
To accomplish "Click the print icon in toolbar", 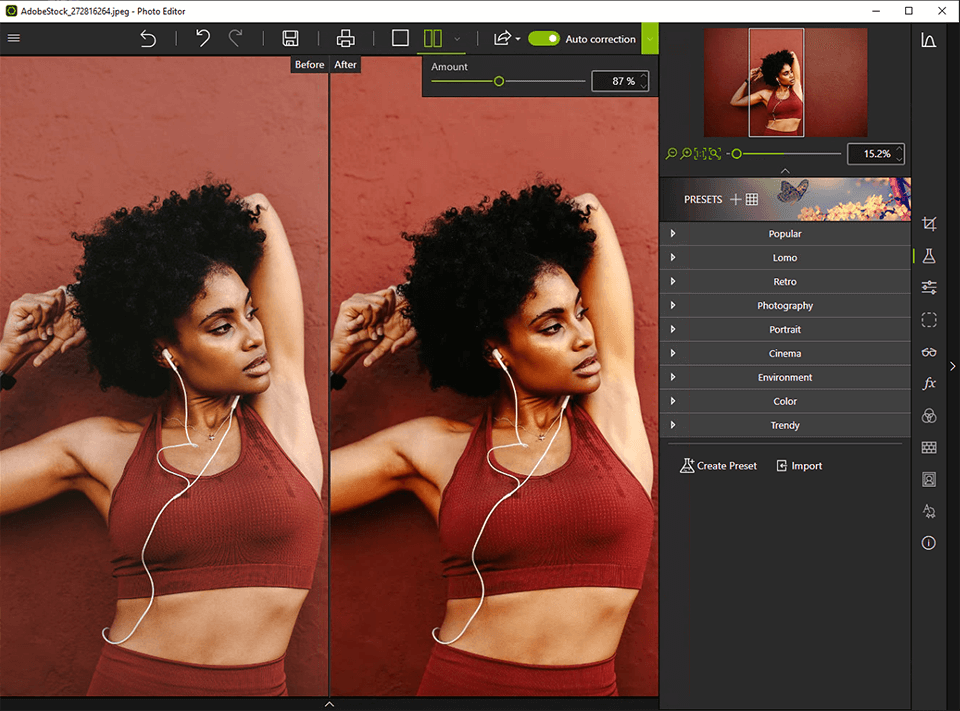I will coord(346,39).
